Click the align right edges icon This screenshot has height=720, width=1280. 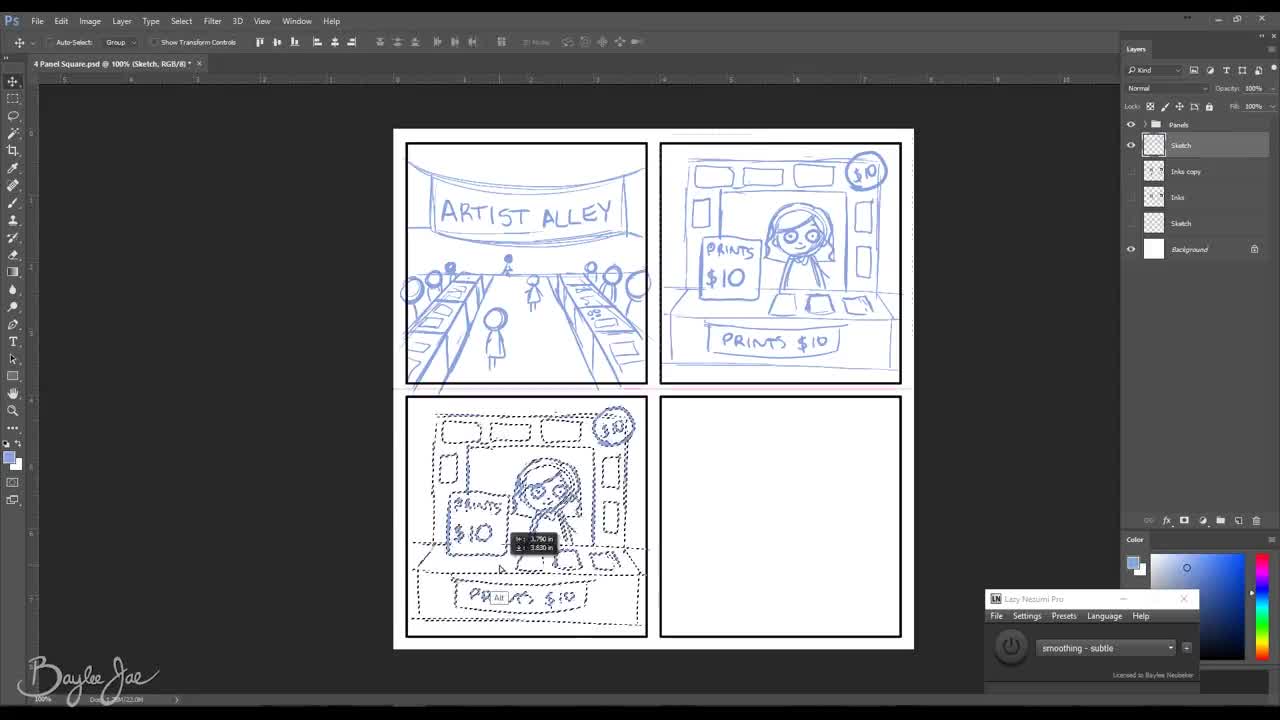point(351,42)
